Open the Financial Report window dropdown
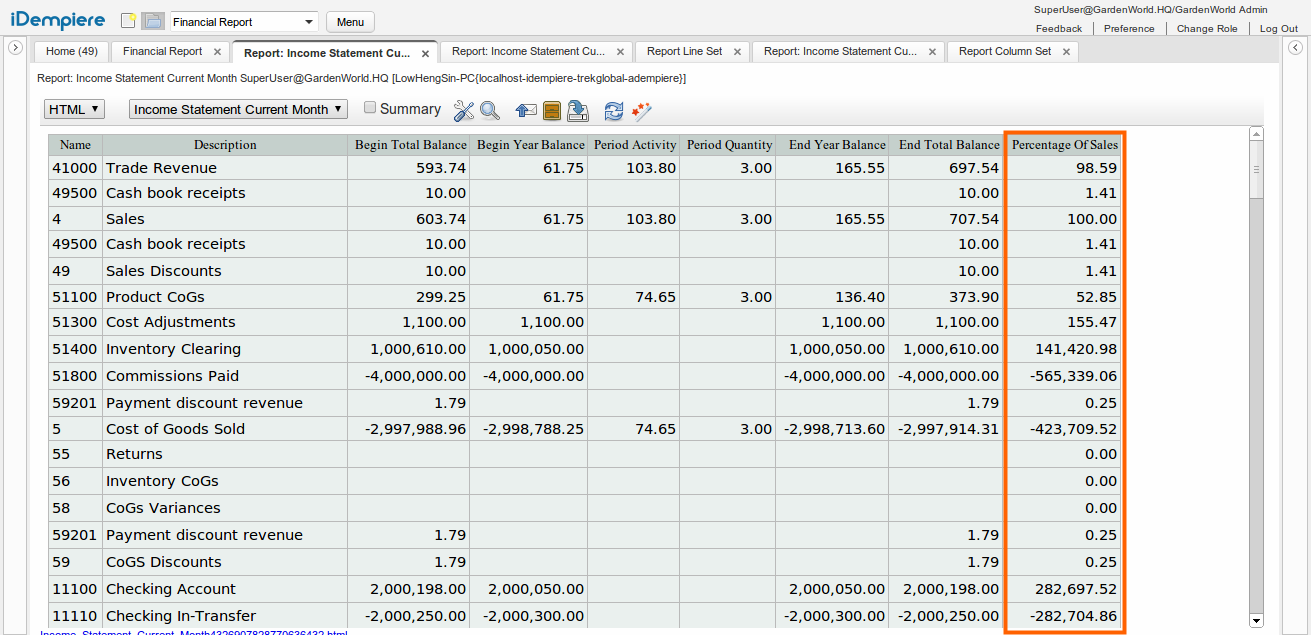 click(243, 21)
